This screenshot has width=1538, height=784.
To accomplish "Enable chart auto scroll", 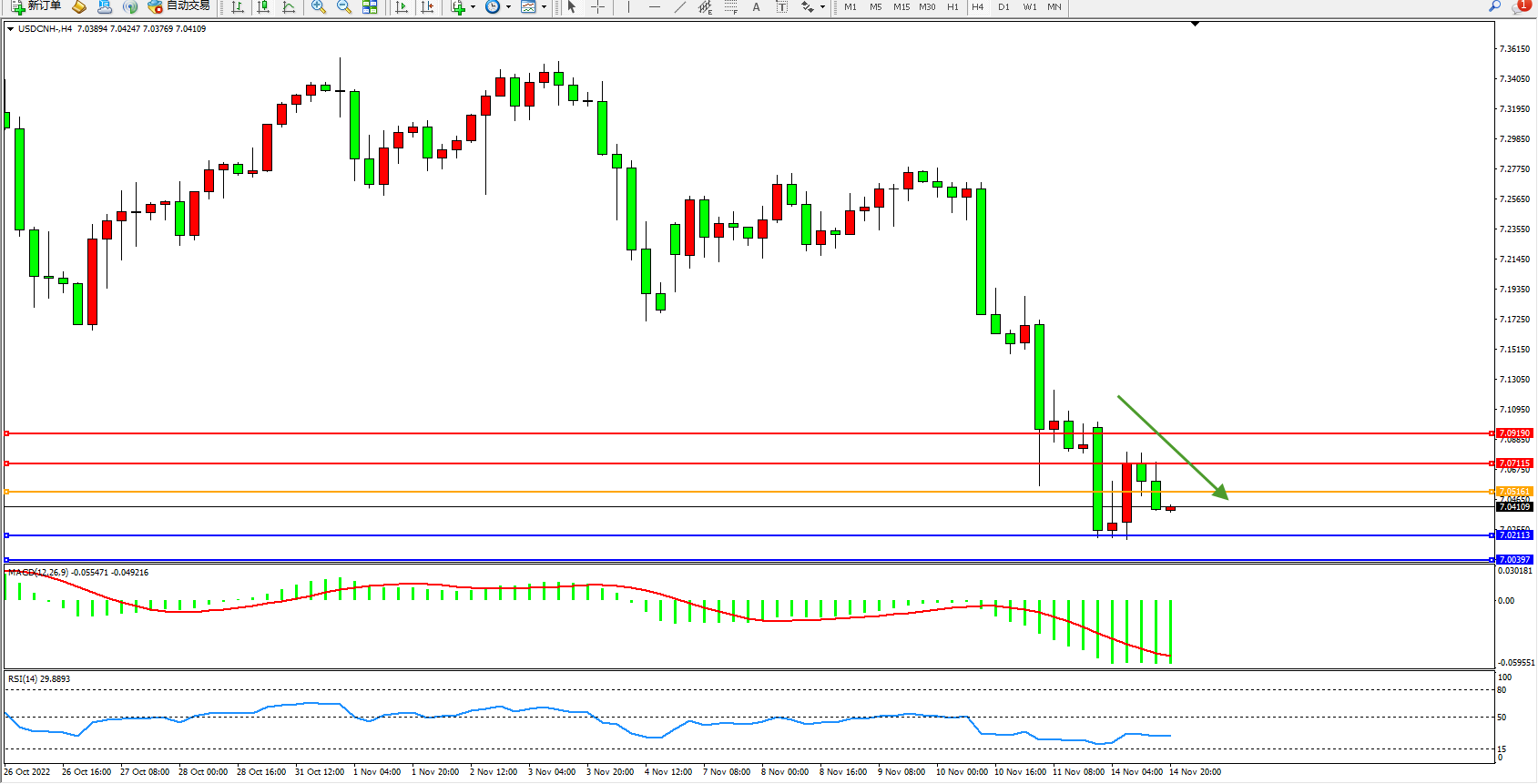I will coord(402,6).
